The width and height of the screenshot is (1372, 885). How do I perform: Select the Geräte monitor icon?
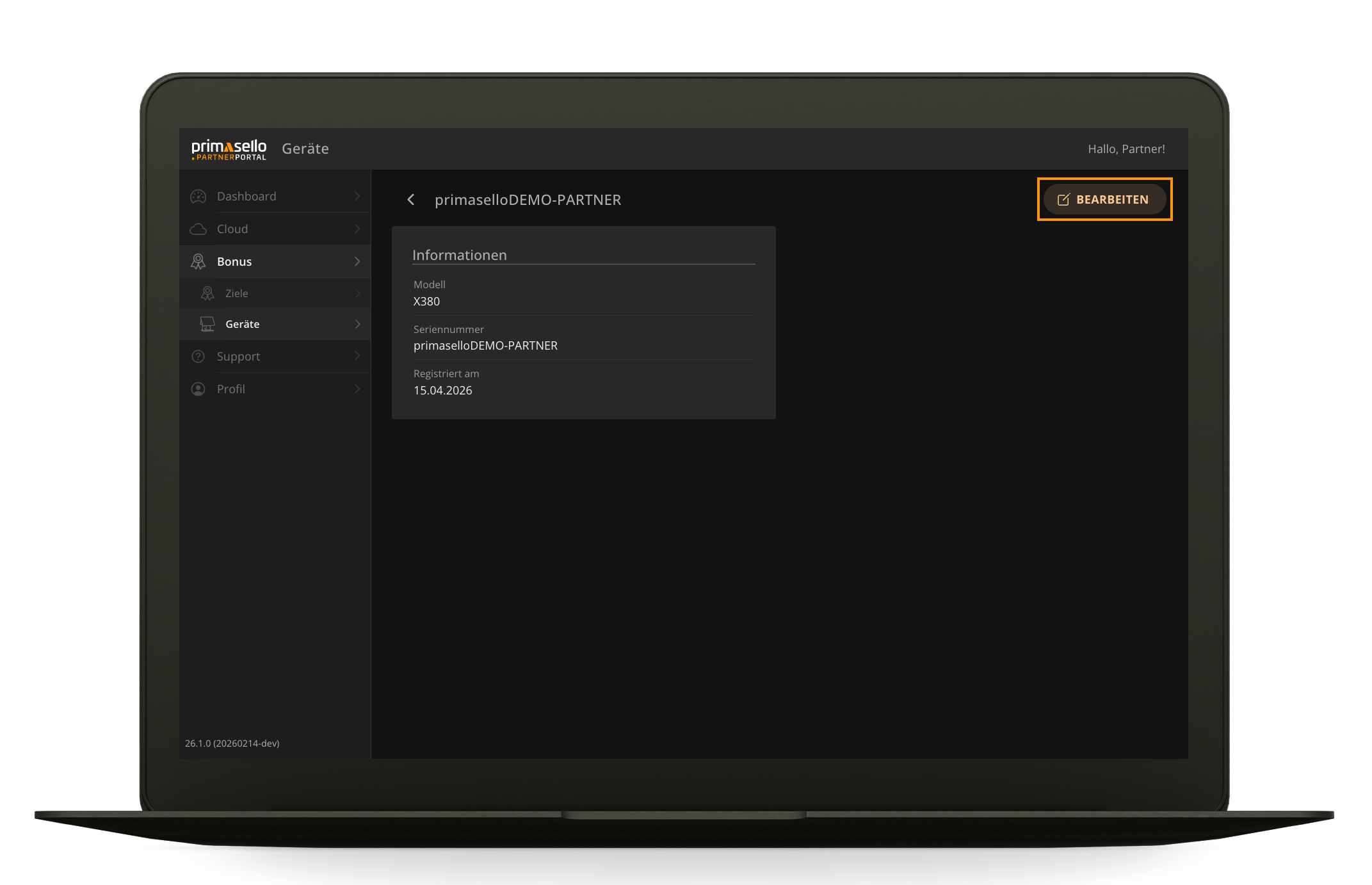pyautogui.click(x=206, y=323)
